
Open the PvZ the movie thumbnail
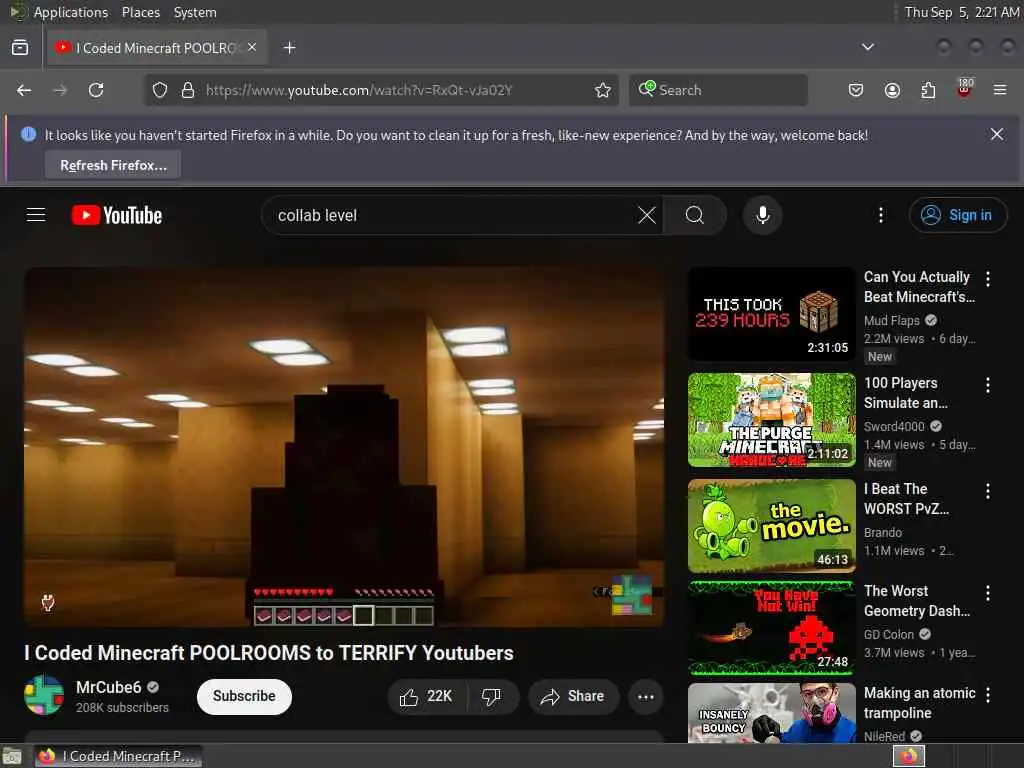pyautogui.click(x=771, y=526)
